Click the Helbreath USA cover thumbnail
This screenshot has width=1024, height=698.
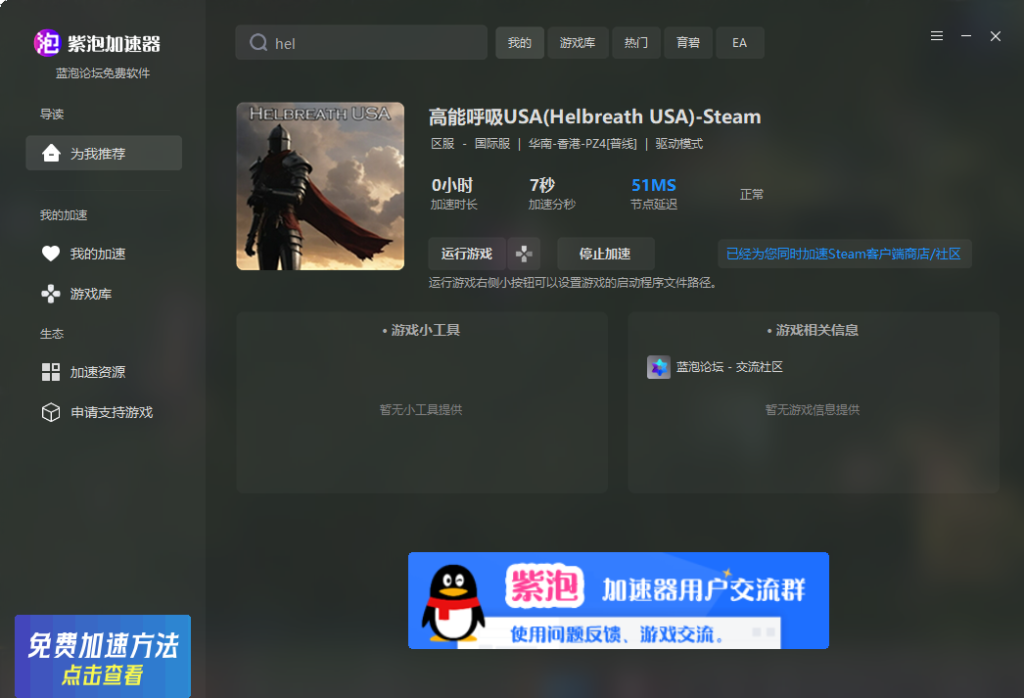[x=320, y=186]
